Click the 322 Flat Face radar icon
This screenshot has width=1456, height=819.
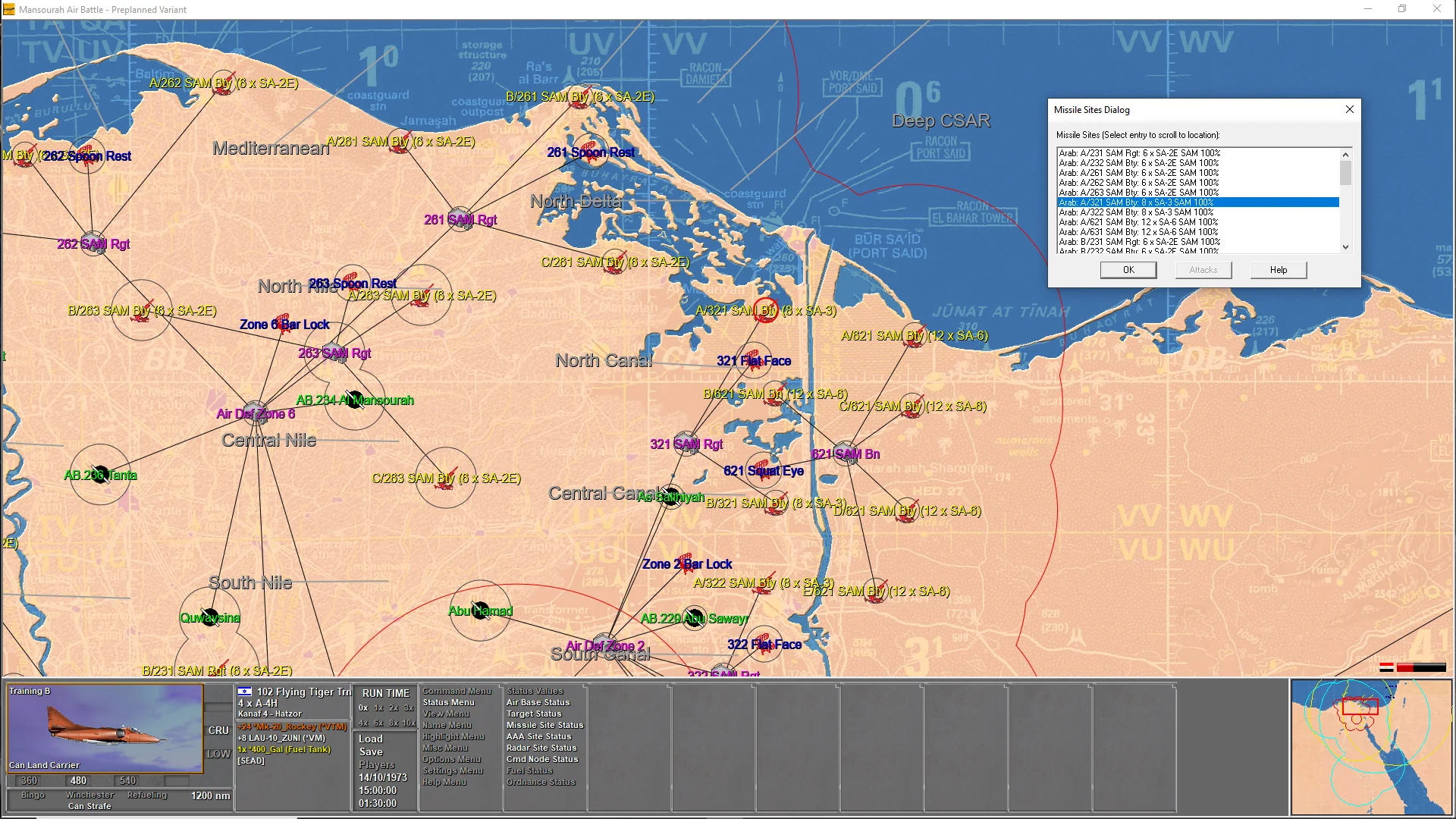(764, 645)
